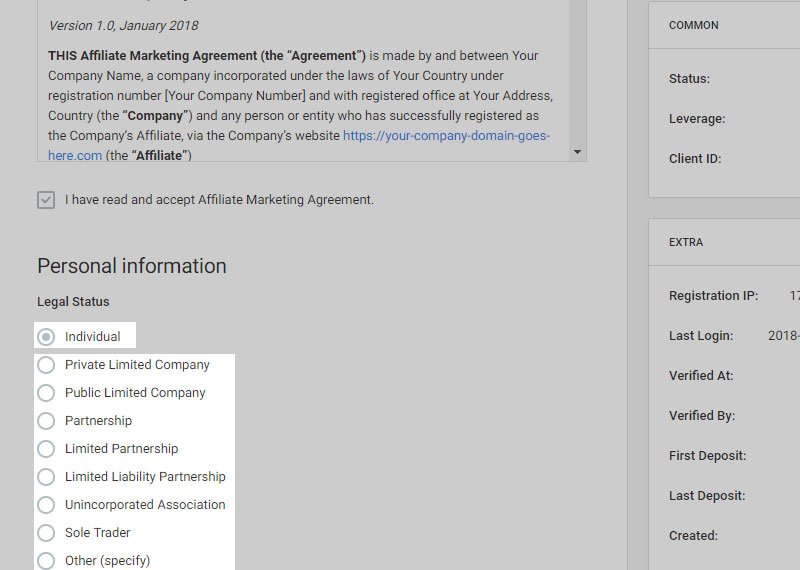The image size is (800, 570).
Task: Click the Client ID field label
Action: (695, 158)
